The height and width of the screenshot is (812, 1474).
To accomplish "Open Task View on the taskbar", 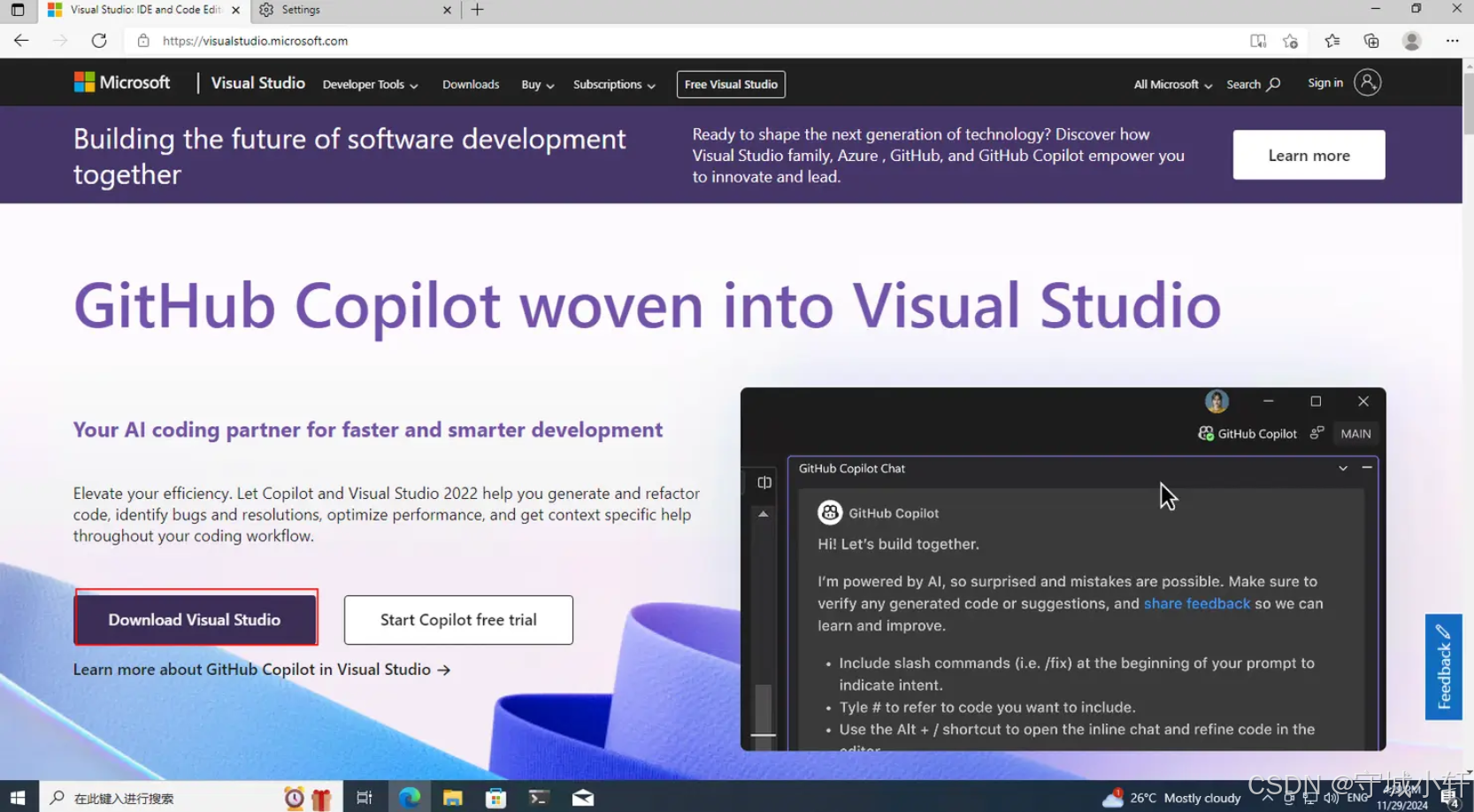I will coord(365,798).
